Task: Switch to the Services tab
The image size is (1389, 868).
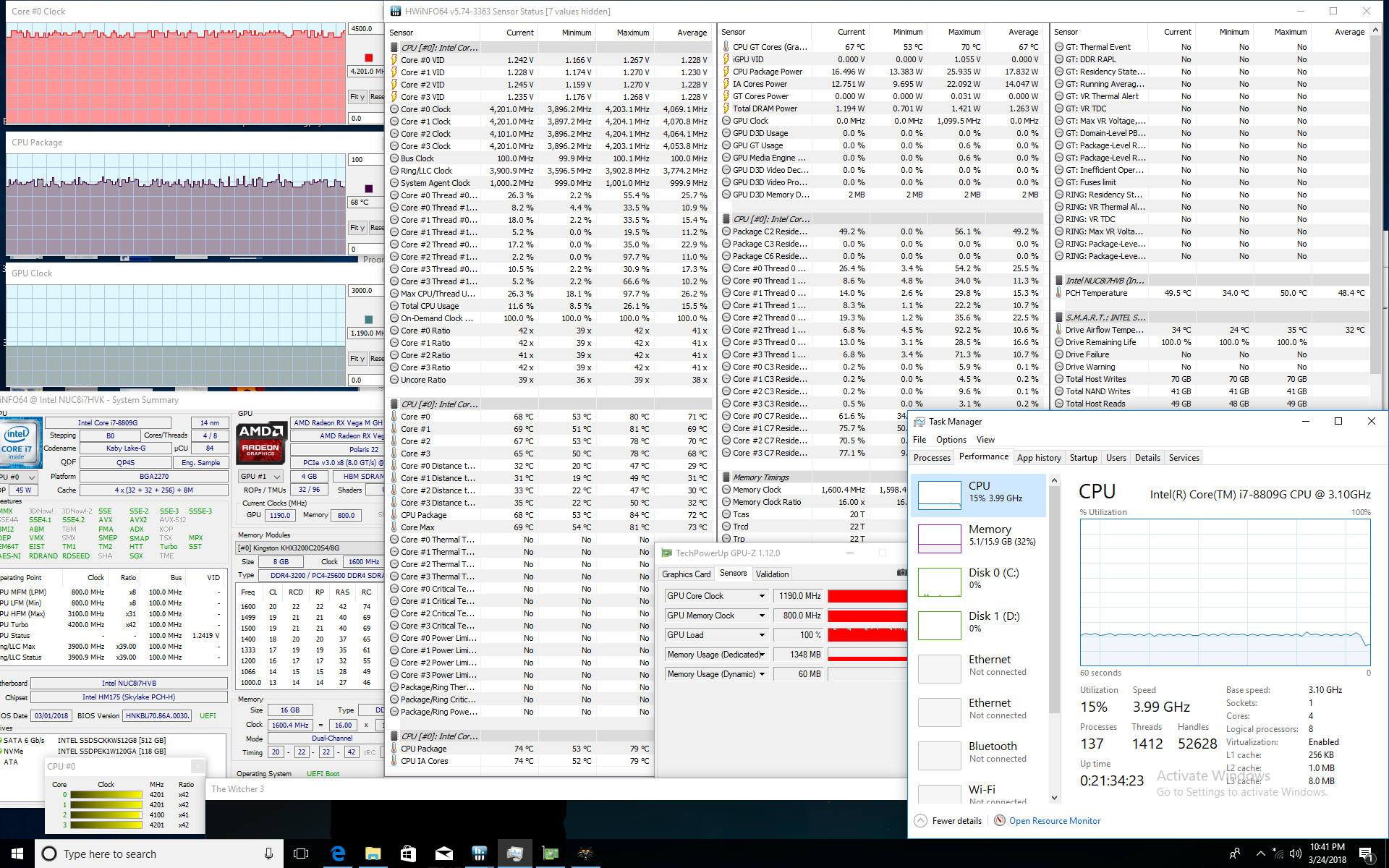Action: click(x=1184, y=457)
